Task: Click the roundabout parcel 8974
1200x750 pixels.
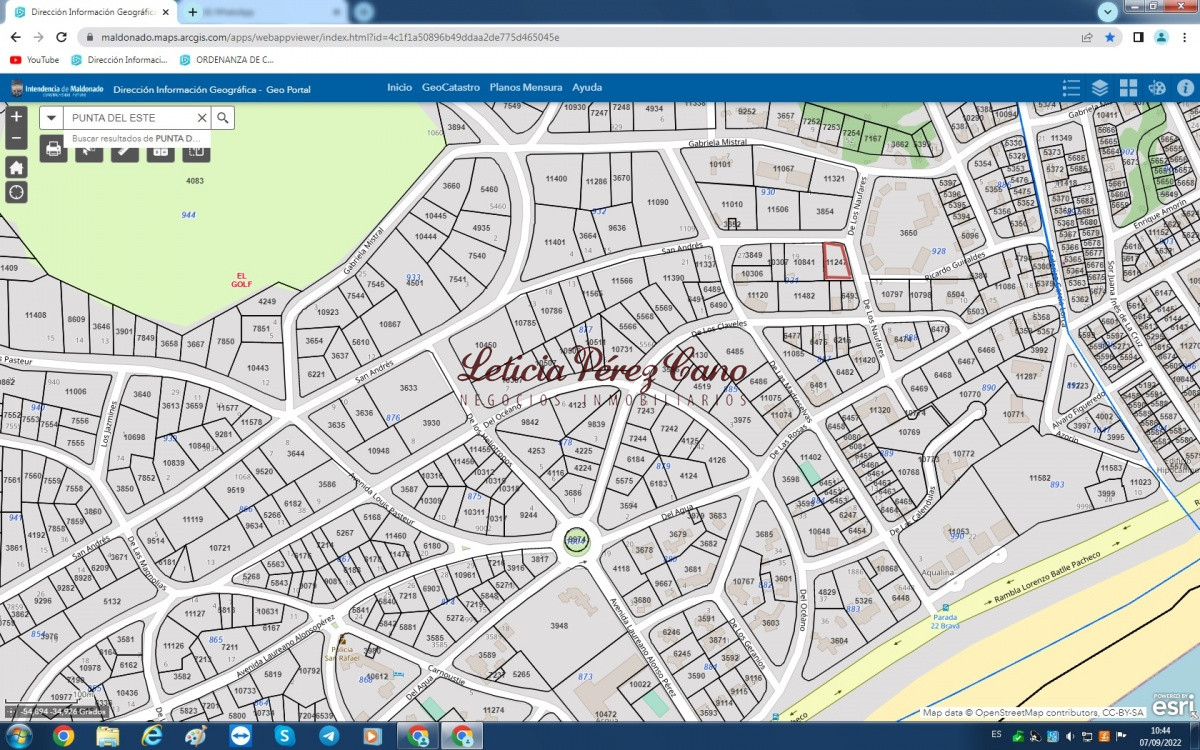Action: click(x=577, y=541)
